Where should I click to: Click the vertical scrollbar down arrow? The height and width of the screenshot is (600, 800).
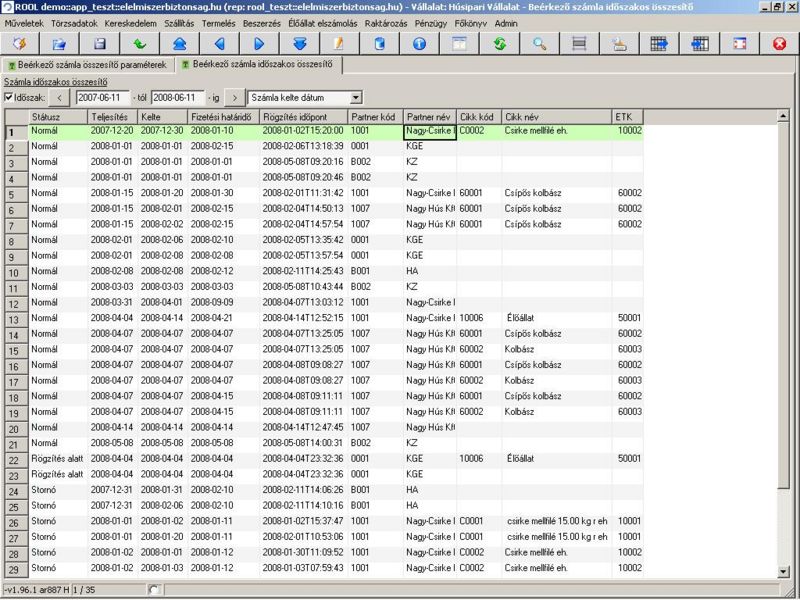pos(782,570)
